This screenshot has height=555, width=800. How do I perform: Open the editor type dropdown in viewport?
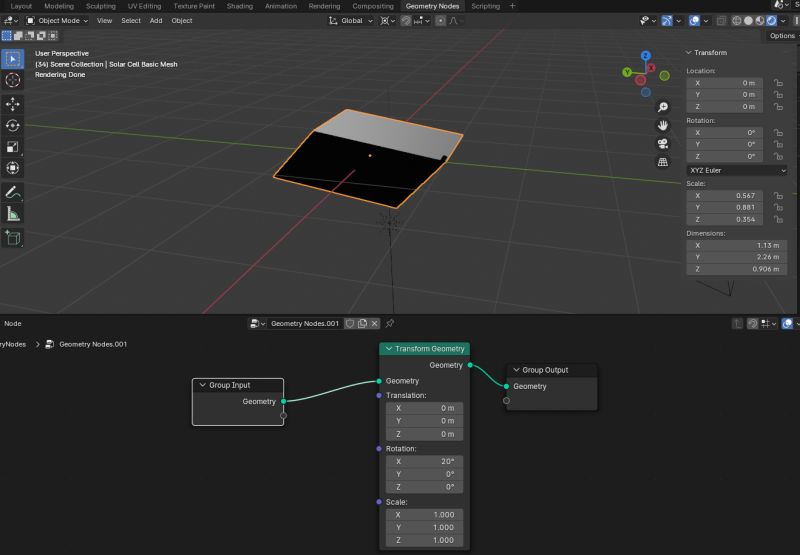(x=11, y=20)
